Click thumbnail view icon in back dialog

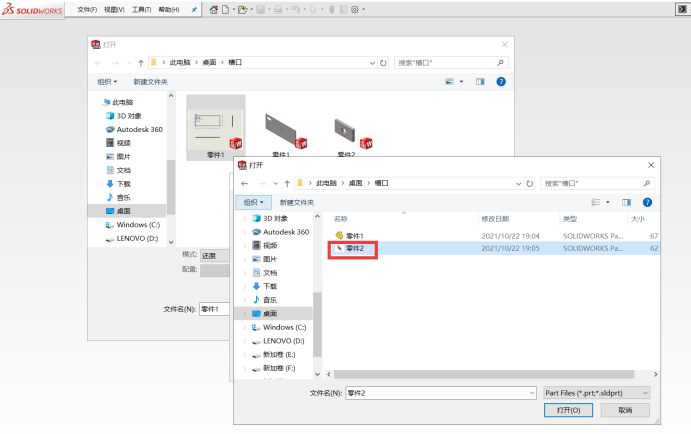pyautogui.click(x=449, y=82)
